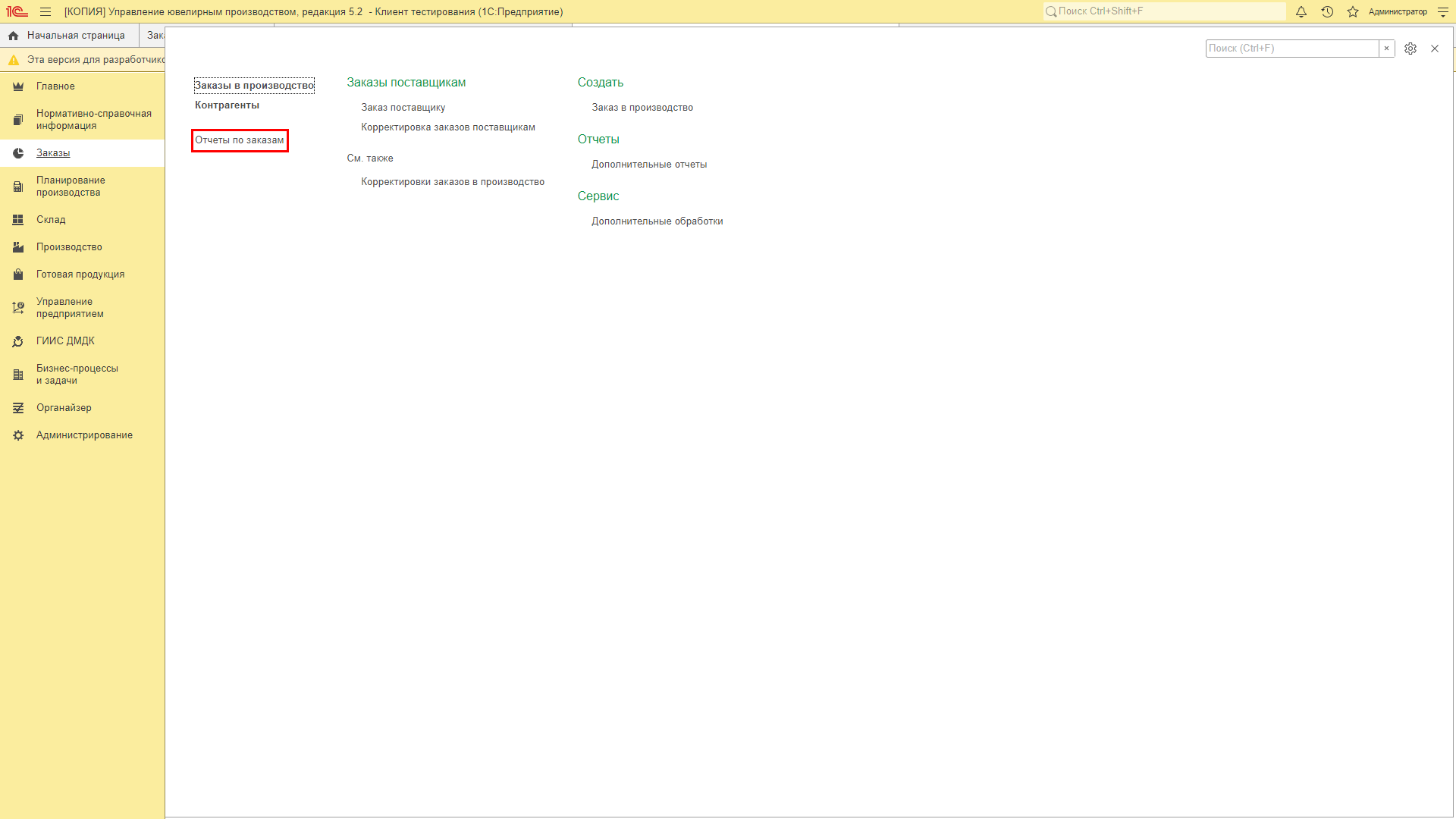1456x819 pixels.
Task: Click the Управление предприятием icon
Action: click(x=18, y=308)
